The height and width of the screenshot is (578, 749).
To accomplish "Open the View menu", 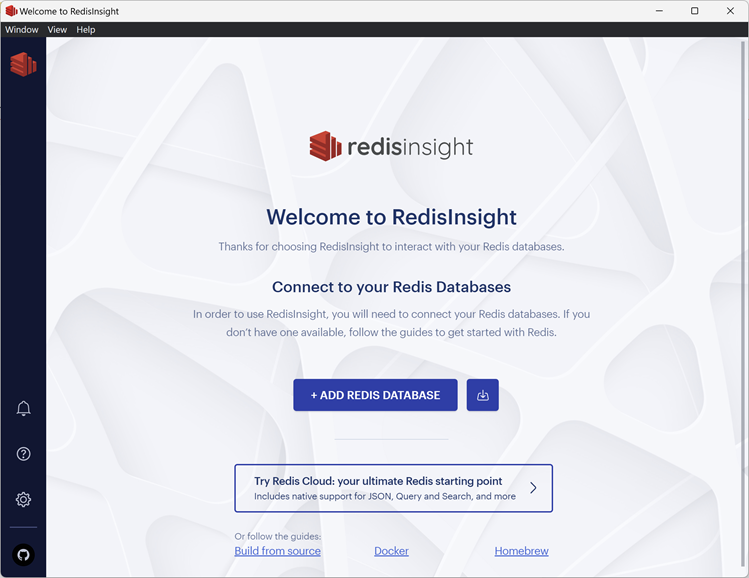I will click(x=57, y=30).
